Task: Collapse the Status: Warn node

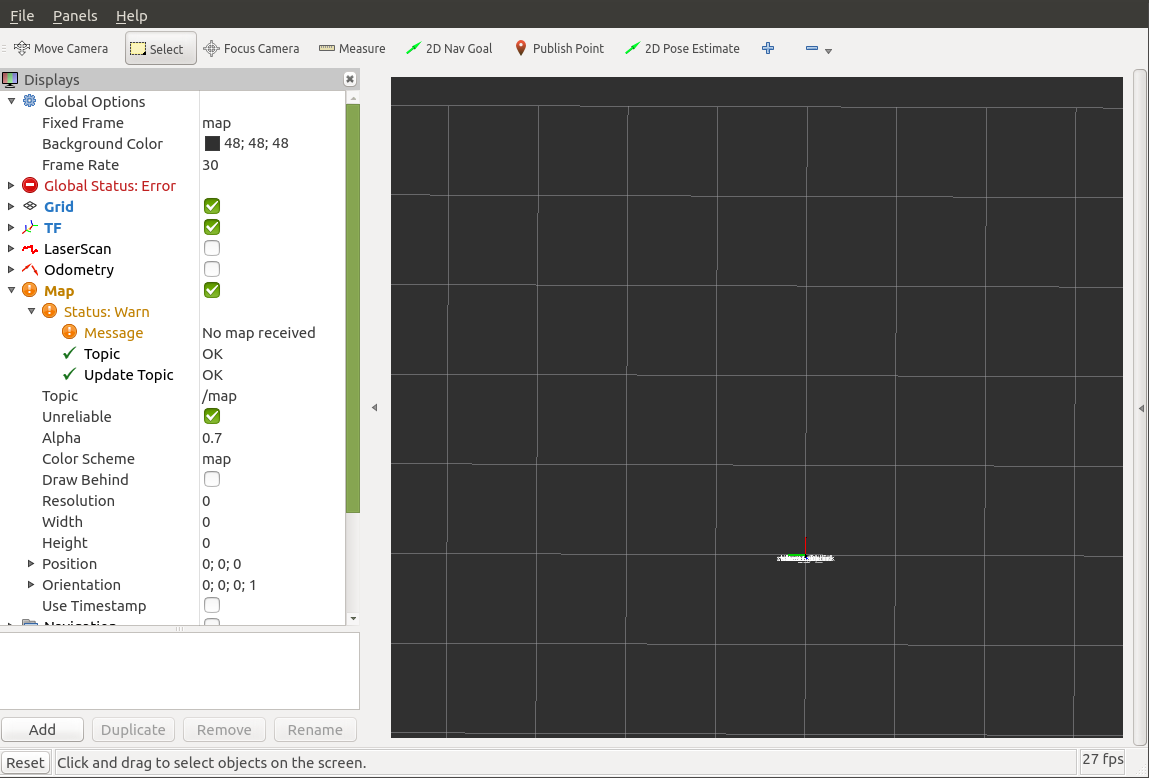Action: click(x=31, y=311)
